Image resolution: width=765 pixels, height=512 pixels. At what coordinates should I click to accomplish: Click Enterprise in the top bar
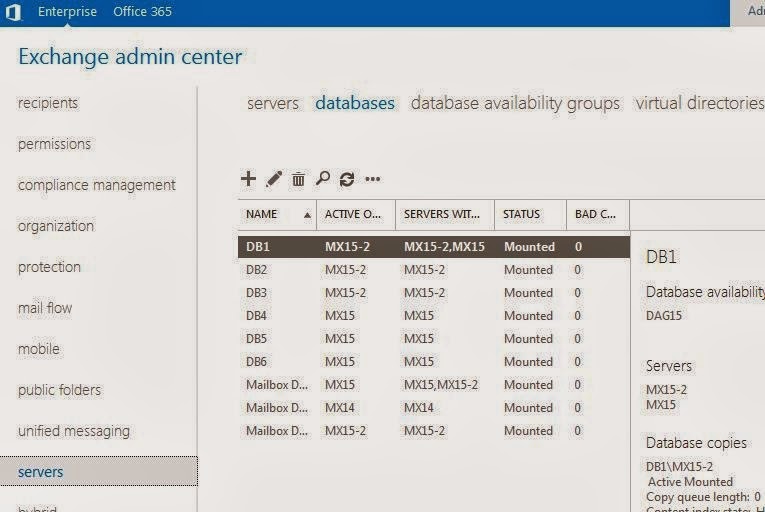pos(67,12)
